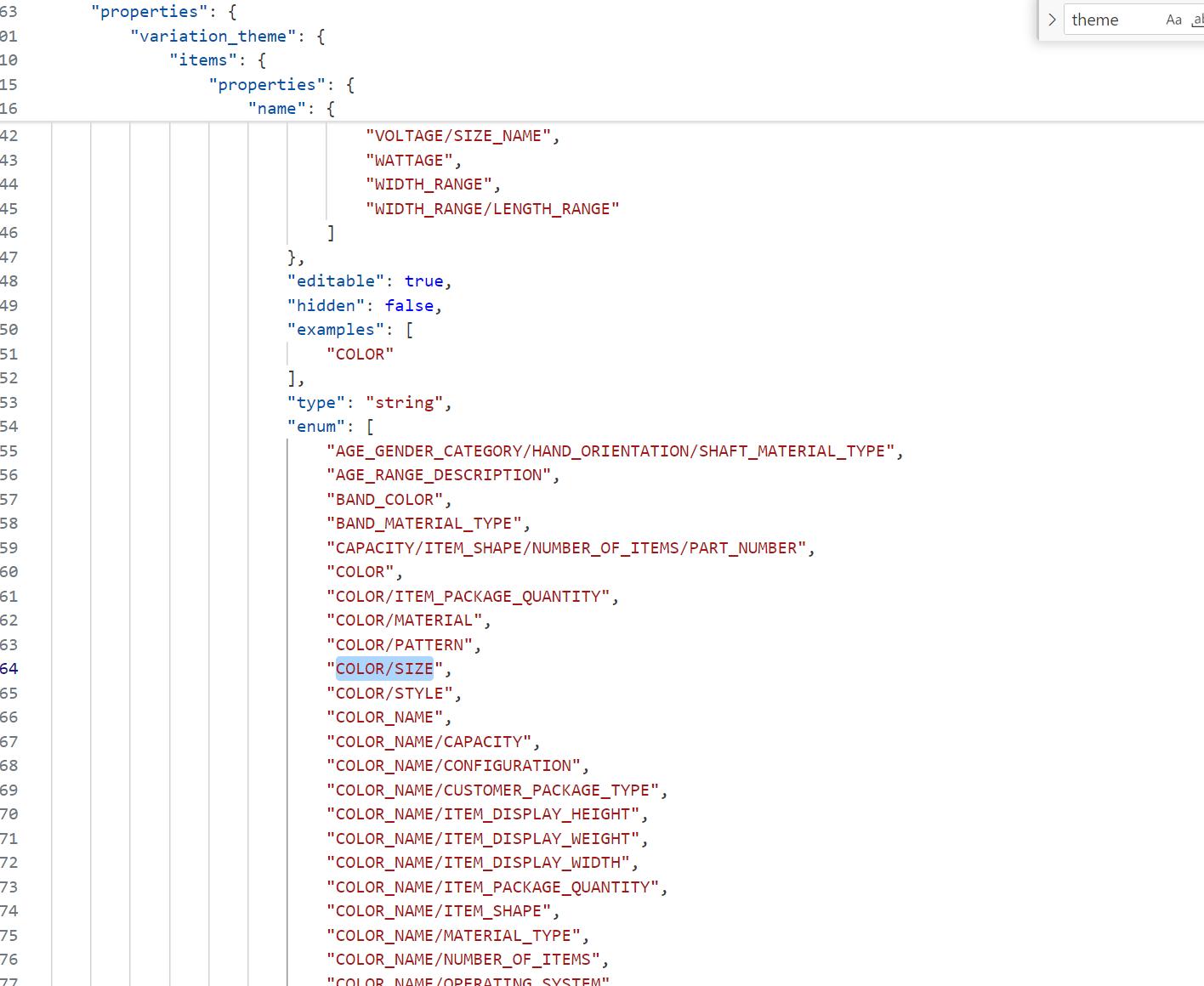The width and height of the screenshot is (1204, 986).
Task: Jump to sticky line "variation_theme": {
Action: pos(227,37)
